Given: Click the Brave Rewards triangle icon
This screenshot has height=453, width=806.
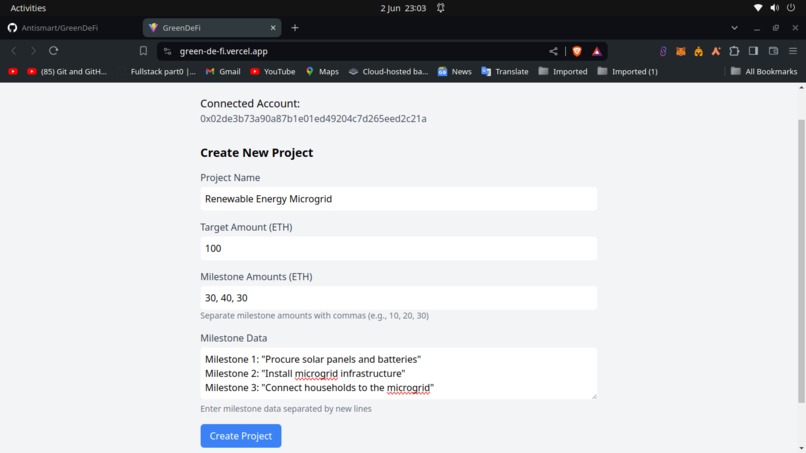Looking at the screenshot, I should point(596,51).
